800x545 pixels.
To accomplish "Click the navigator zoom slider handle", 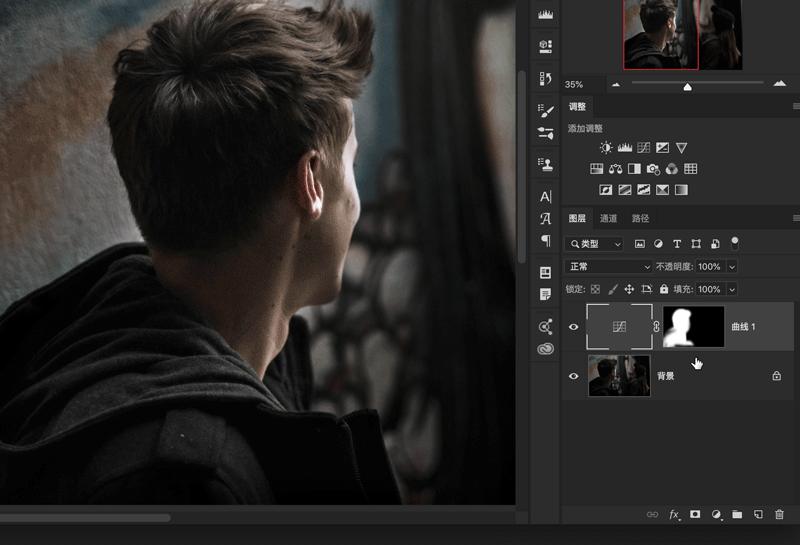I will click(687, 87).
